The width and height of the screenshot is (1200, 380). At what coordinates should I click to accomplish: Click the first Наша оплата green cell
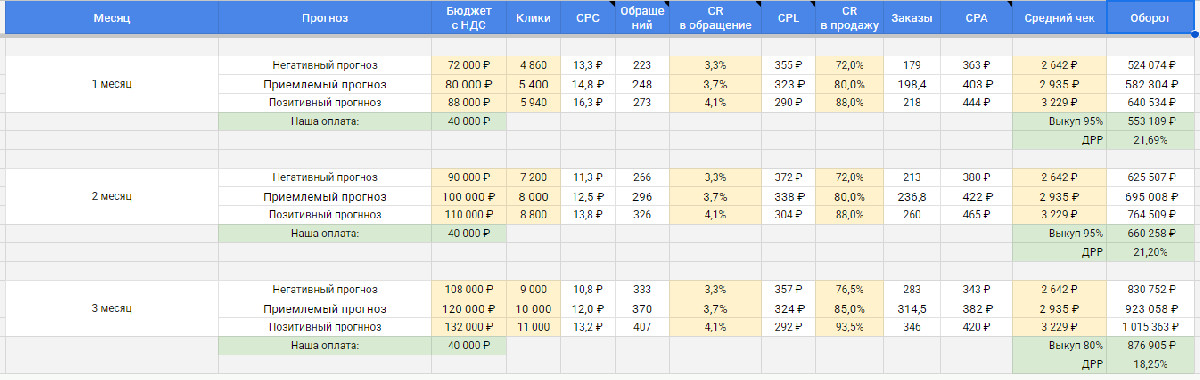[x=325, y=121]
